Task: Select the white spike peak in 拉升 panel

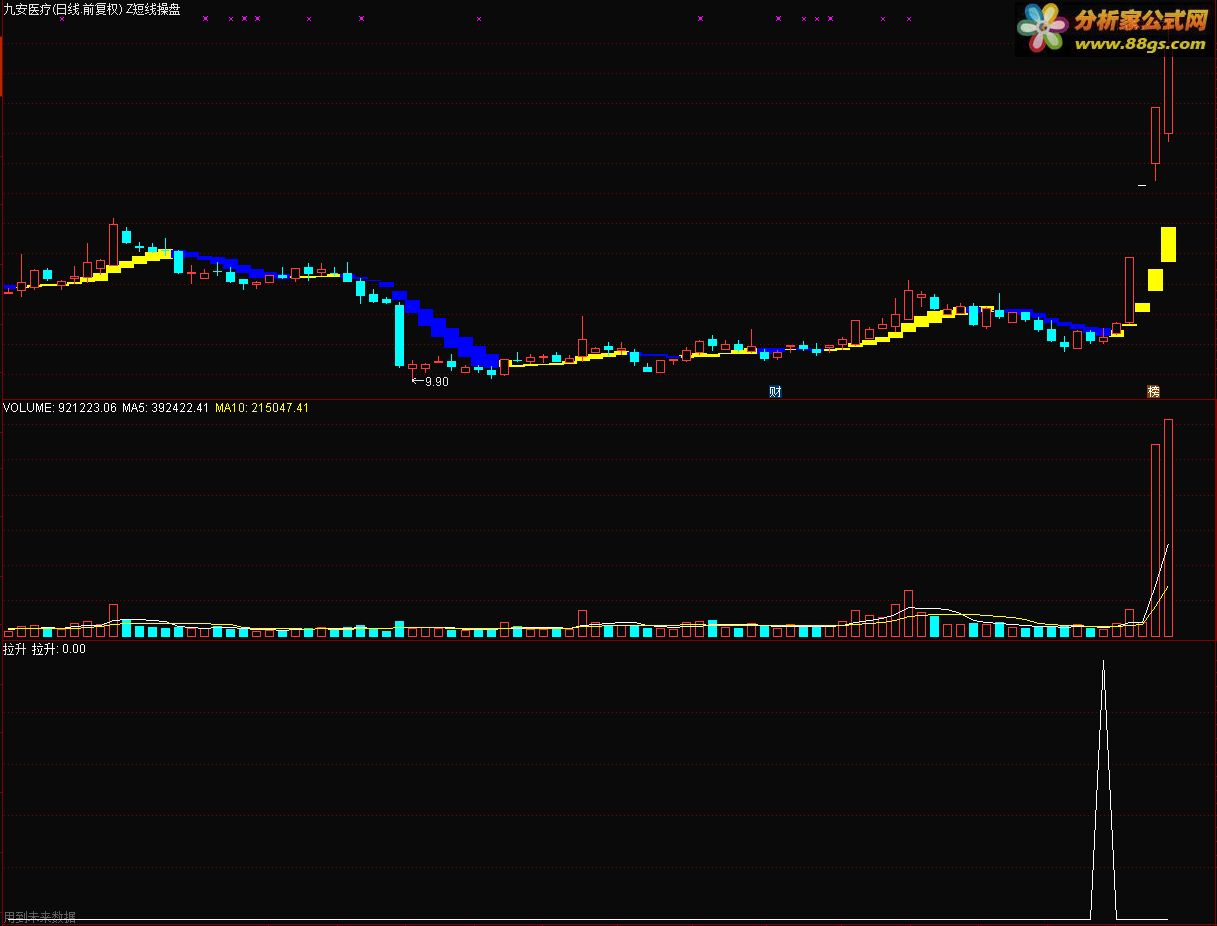Action: 1103,663
